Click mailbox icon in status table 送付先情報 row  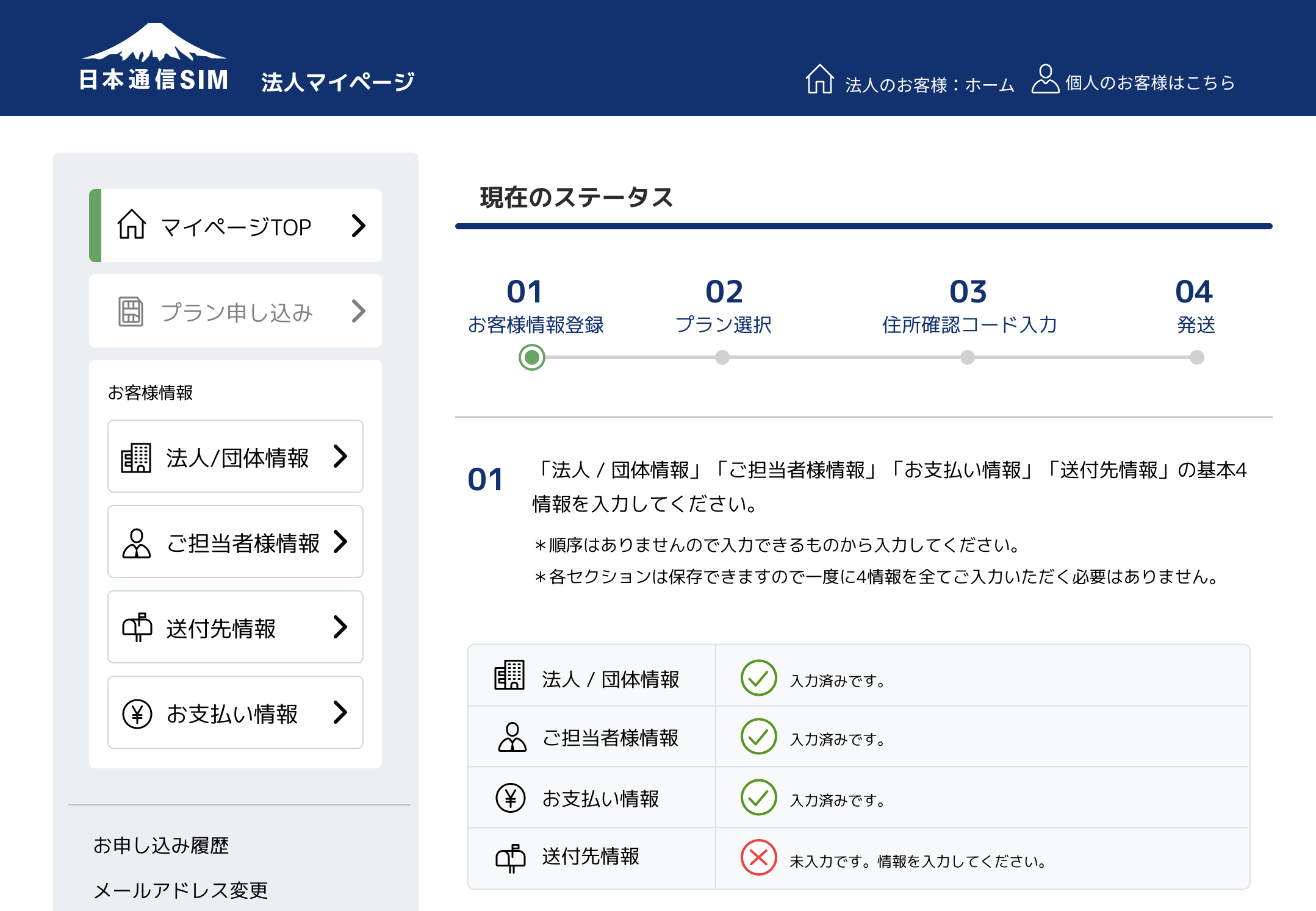click(511, 859)
